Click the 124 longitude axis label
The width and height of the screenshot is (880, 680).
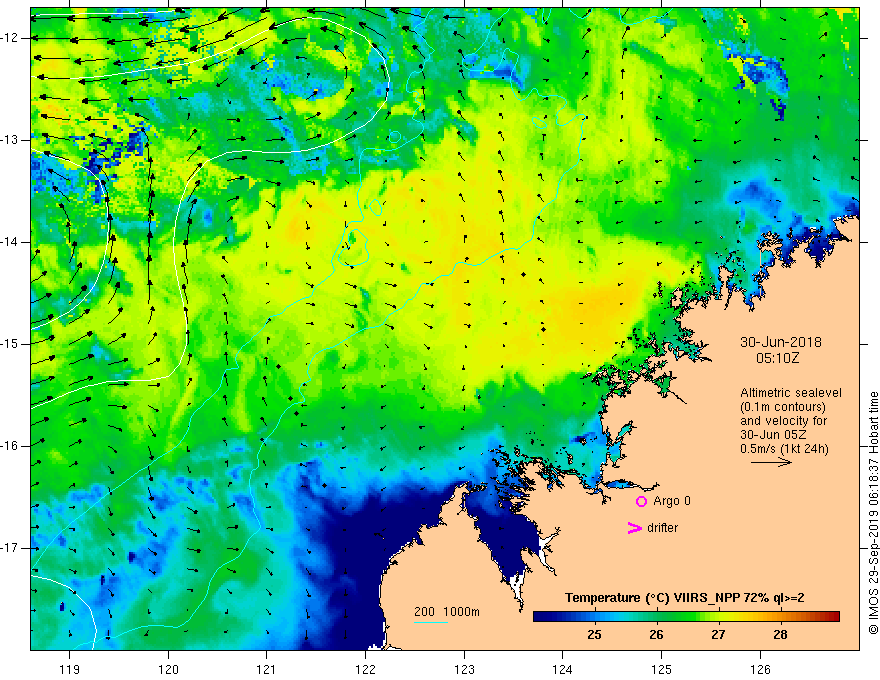click(x=562, y=669)
